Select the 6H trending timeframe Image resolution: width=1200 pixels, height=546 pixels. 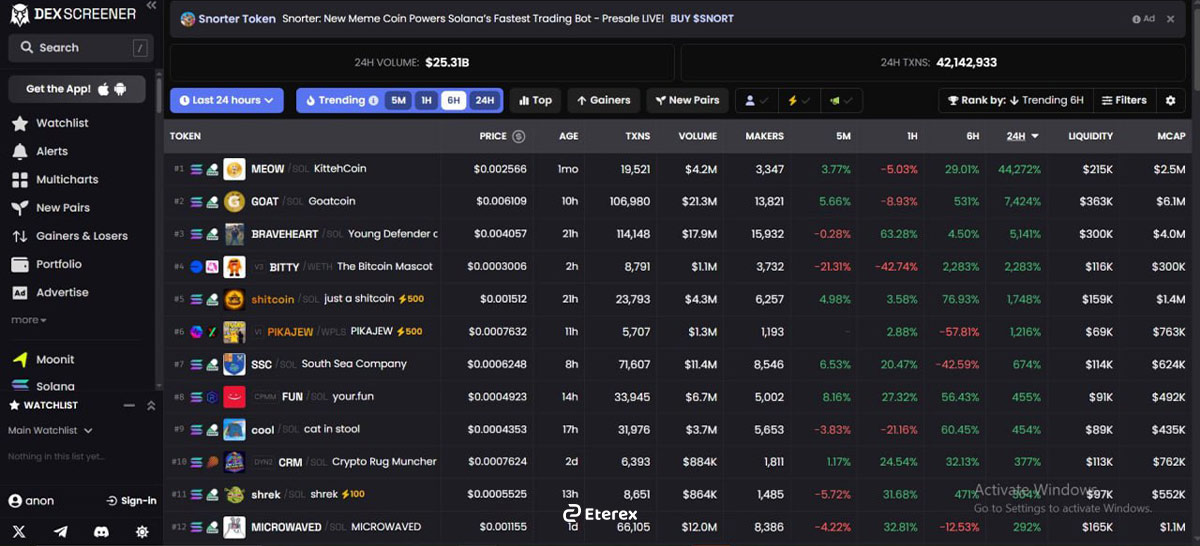coord(454,100)
